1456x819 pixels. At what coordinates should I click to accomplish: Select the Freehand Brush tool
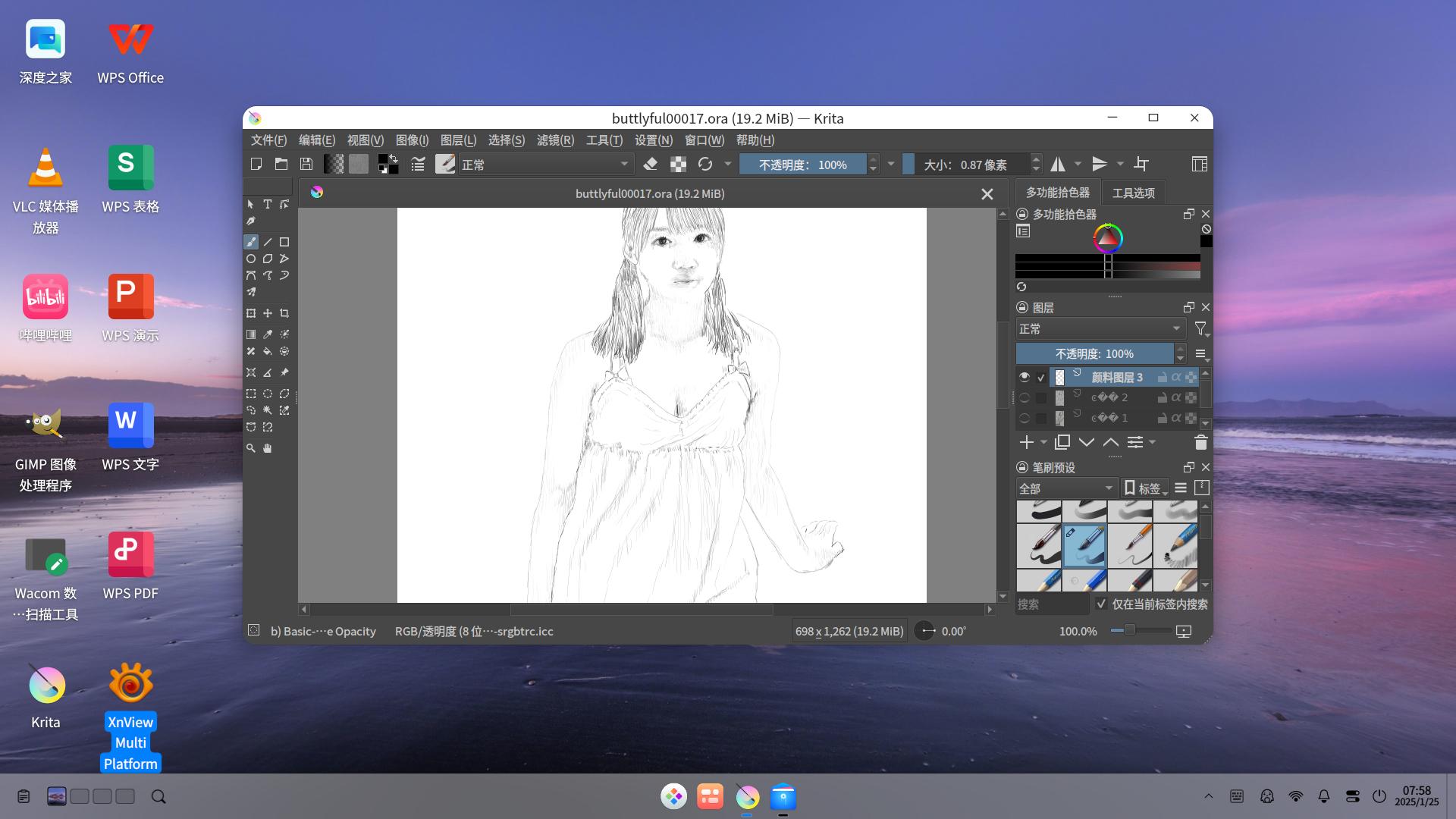pyautogui.click(x=251, y=242)
